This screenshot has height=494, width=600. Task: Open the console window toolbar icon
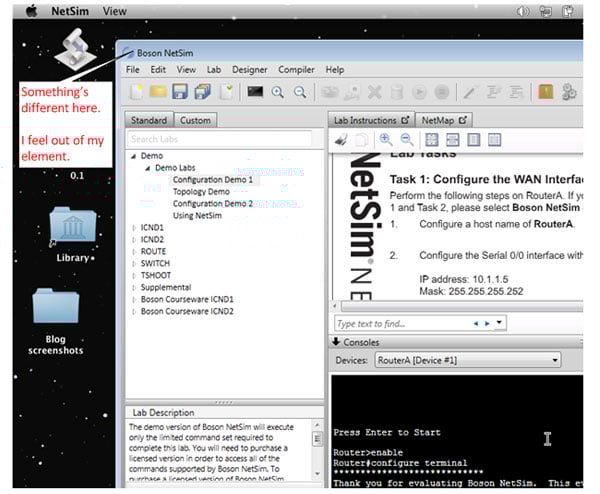pyautogui.click(x=255, y=92)
